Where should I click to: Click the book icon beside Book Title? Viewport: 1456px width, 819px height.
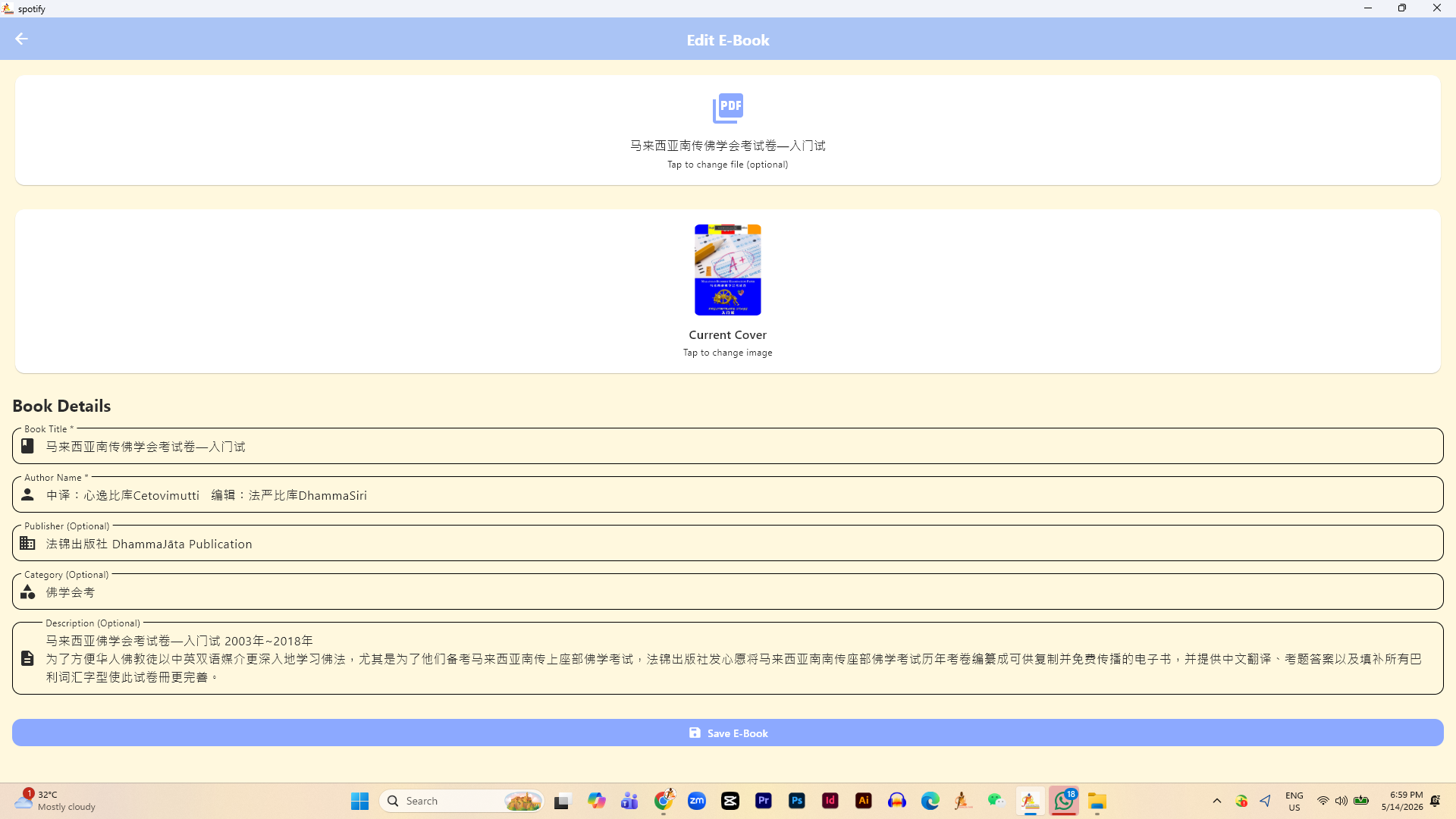(x=27, y=446)
